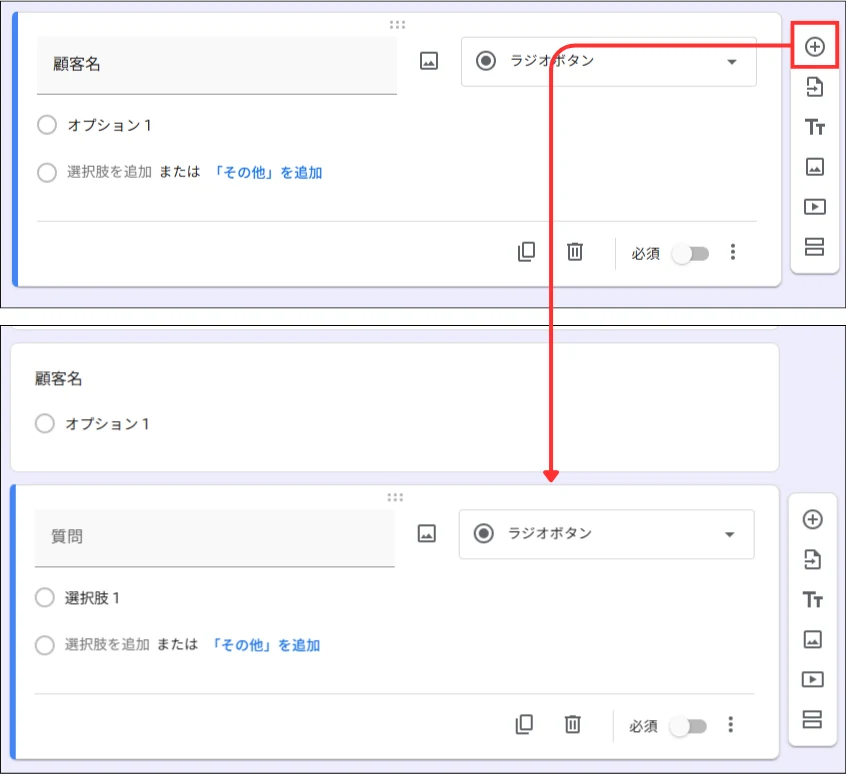Screen dimensions: 846x774
Task: Duplicate the new 質問 question card
Action: [524, 724]
